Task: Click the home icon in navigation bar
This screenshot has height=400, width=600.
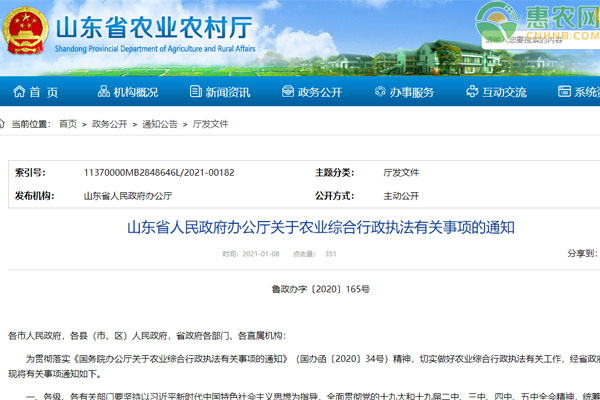Action: (19, 91)
